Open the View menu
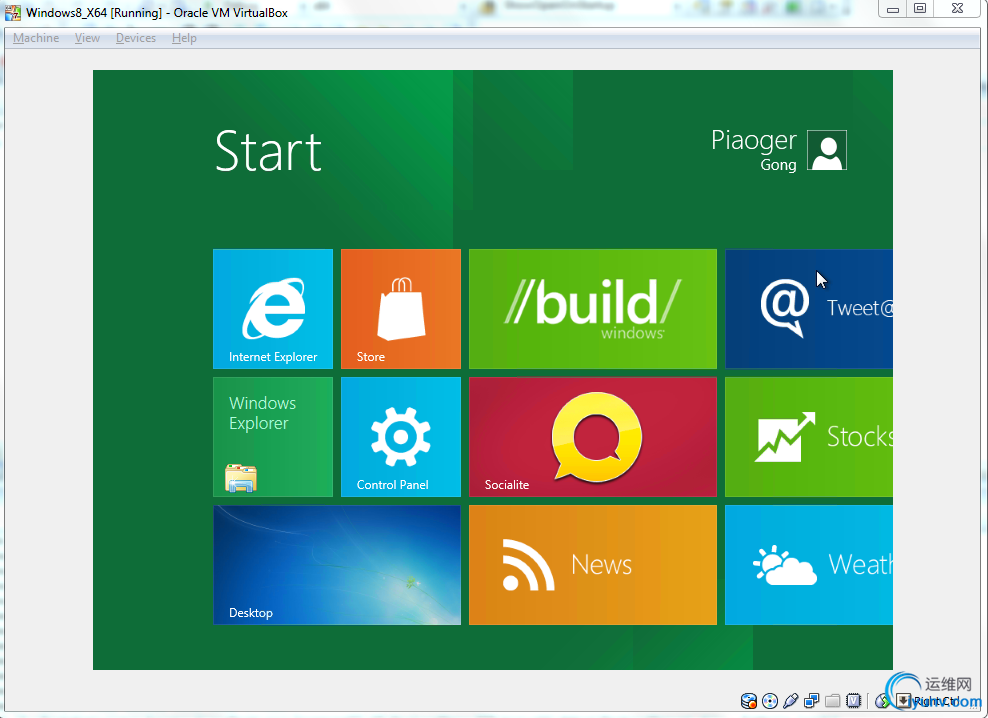This screenshot has height=718, width=988. [87, 38]
